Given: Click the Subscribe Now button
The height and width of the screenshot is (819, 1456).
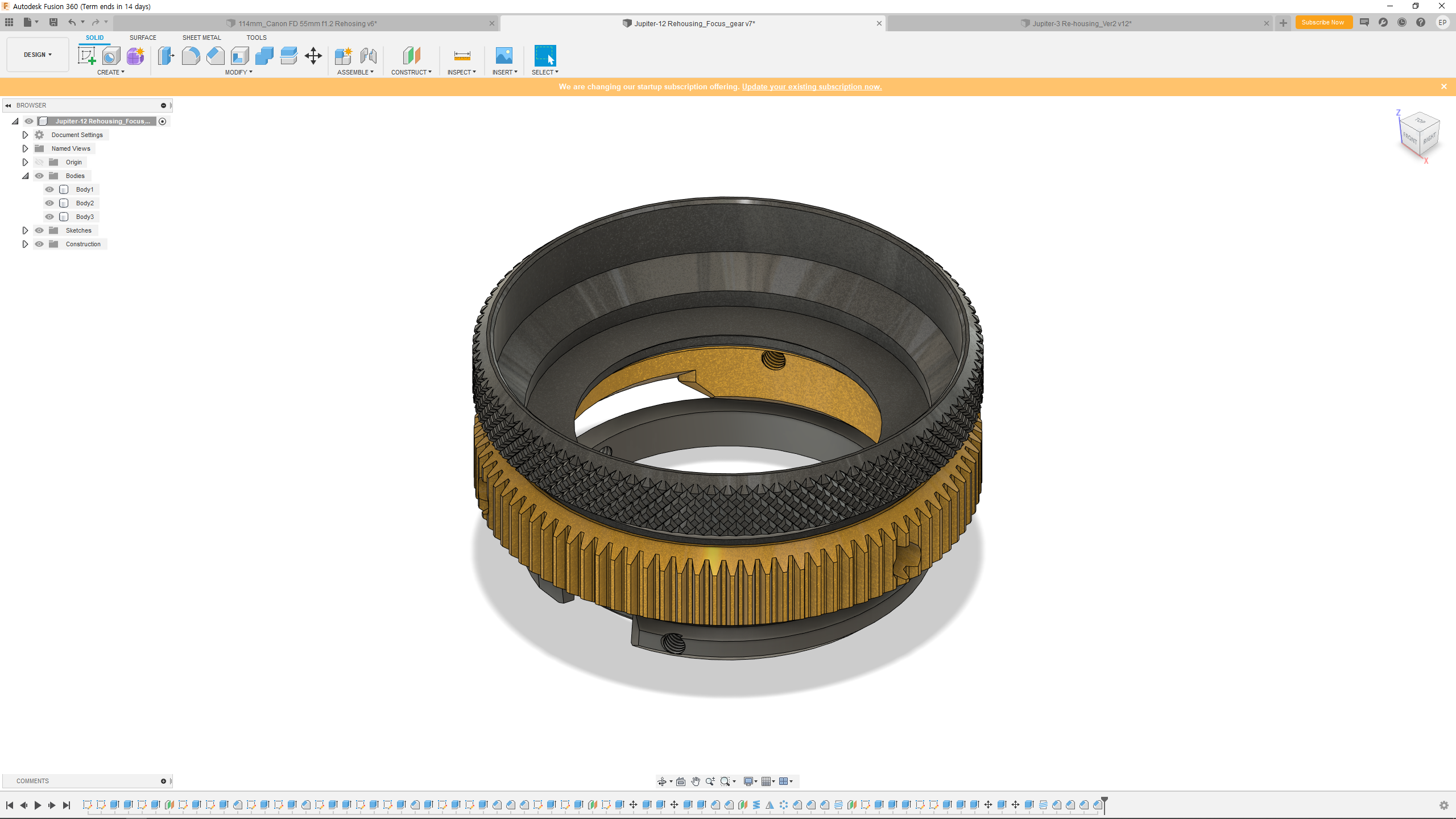Looking at the screenshot, I should click(1323, 23).
